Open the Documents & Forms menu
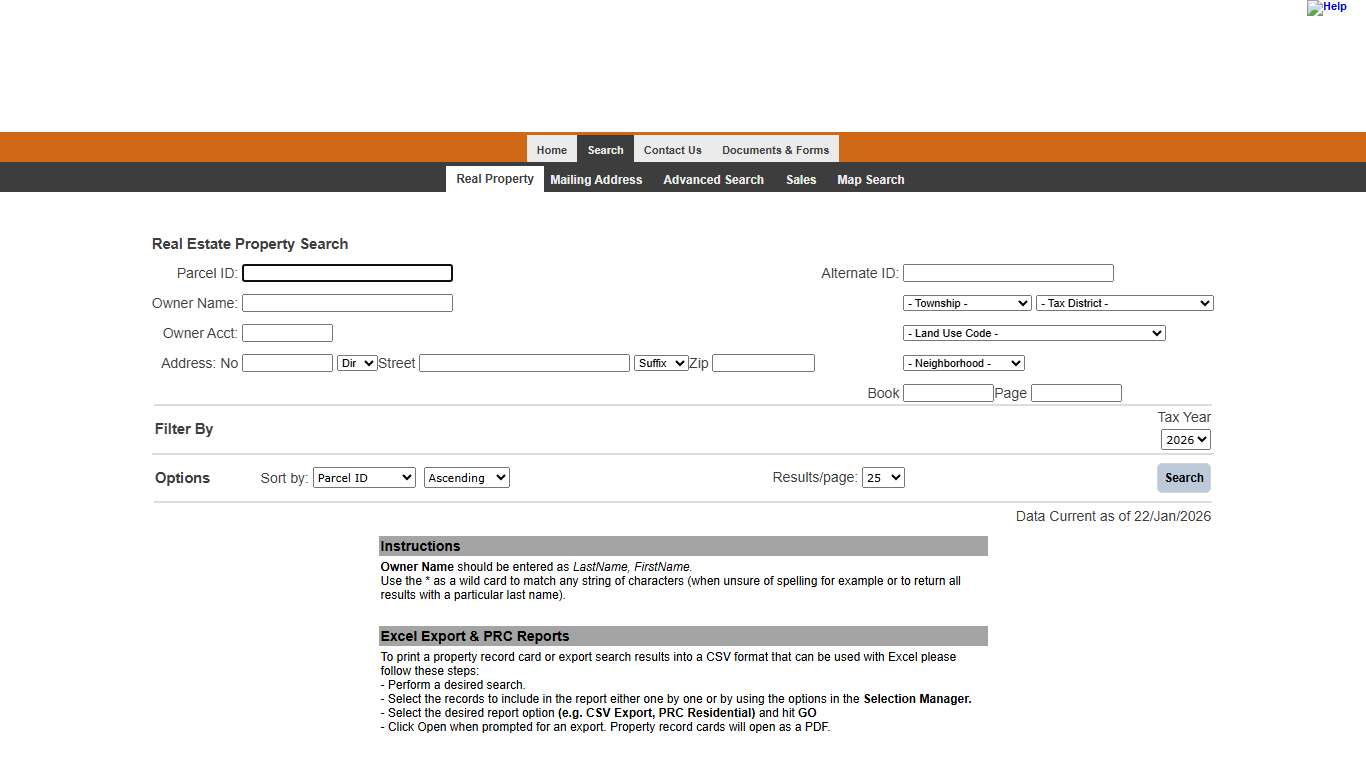Screen dimensions: 1366x768 coord(776,149)
